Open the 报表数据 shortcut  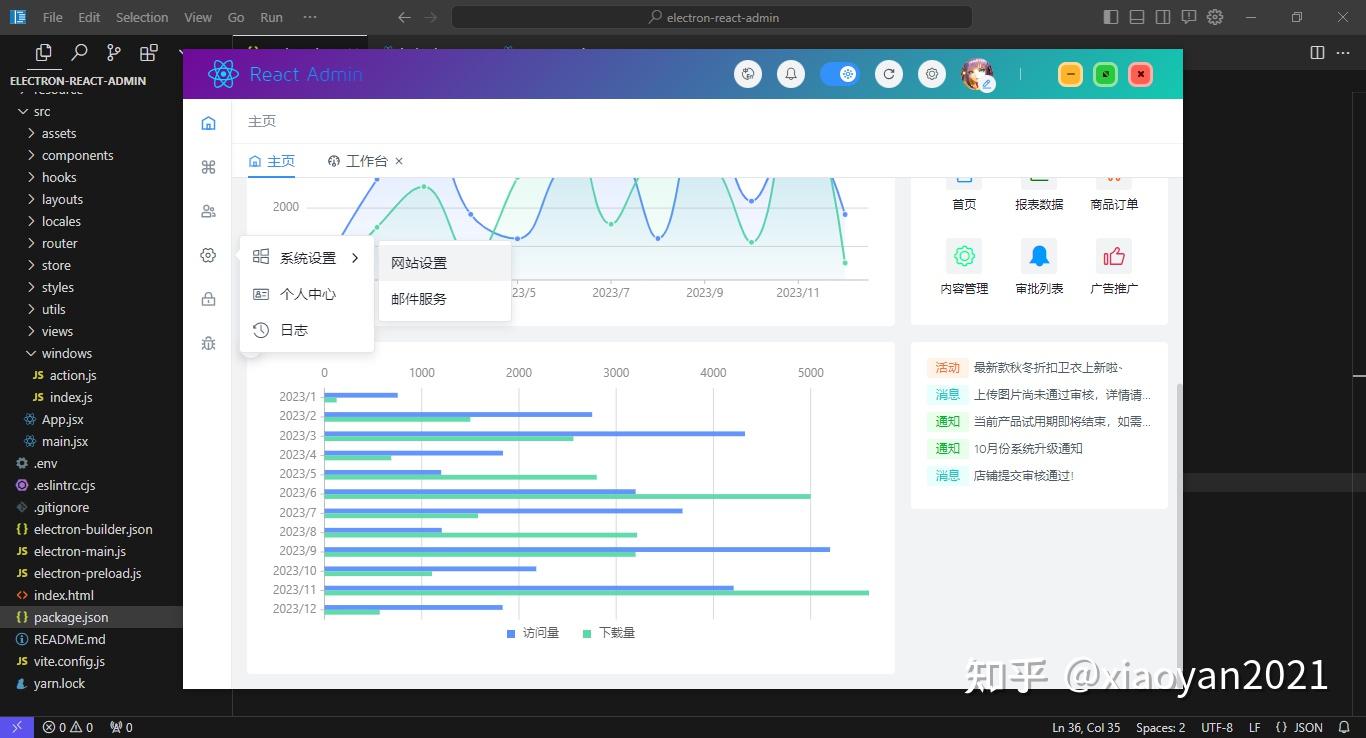point(1037,189)
